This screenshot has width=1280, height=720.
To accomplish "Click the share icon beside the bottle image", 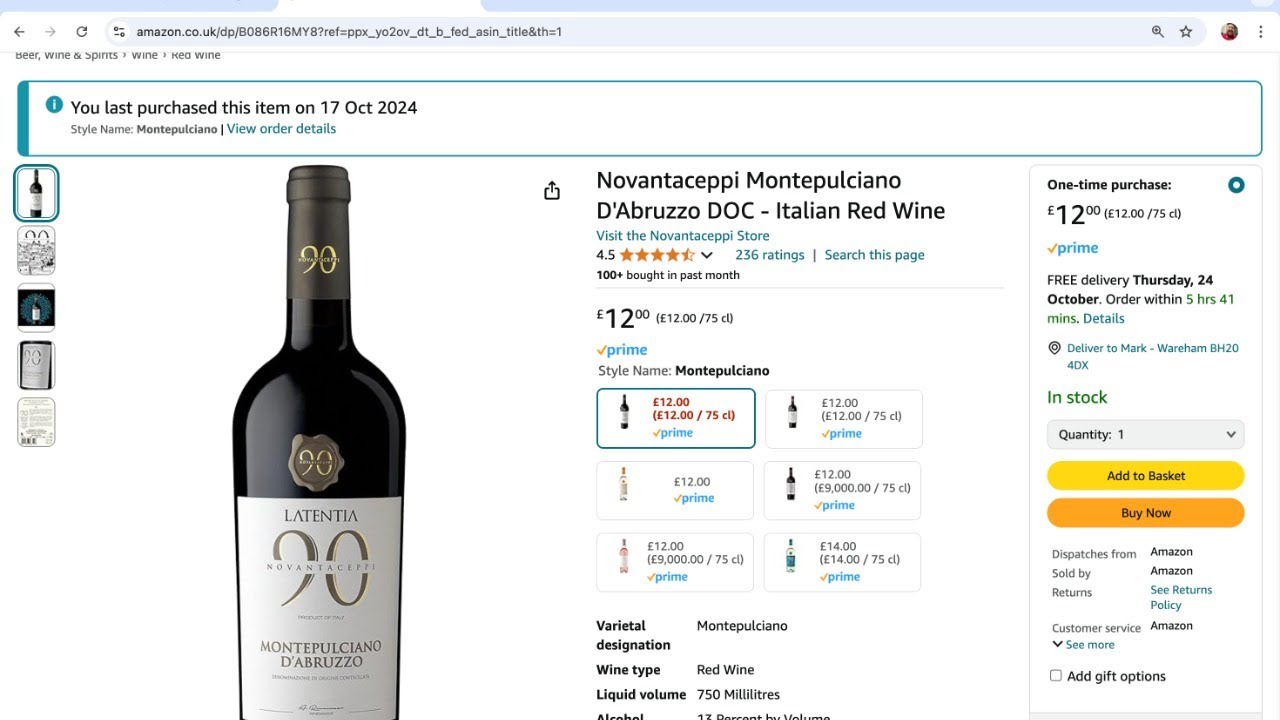I will coord(552,191).
